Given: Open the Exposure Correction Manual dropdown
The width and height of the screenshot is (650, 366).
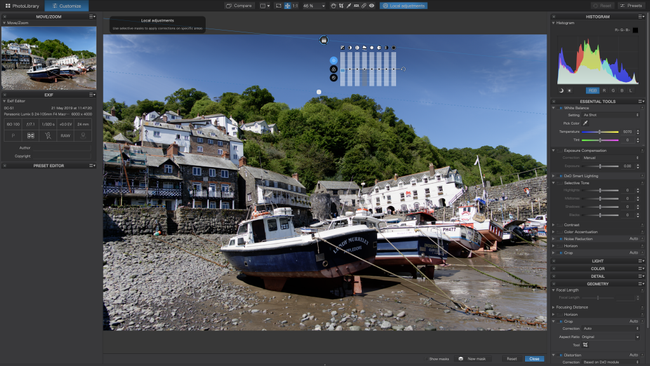Looking at the screenshot, I should (611, 158).
